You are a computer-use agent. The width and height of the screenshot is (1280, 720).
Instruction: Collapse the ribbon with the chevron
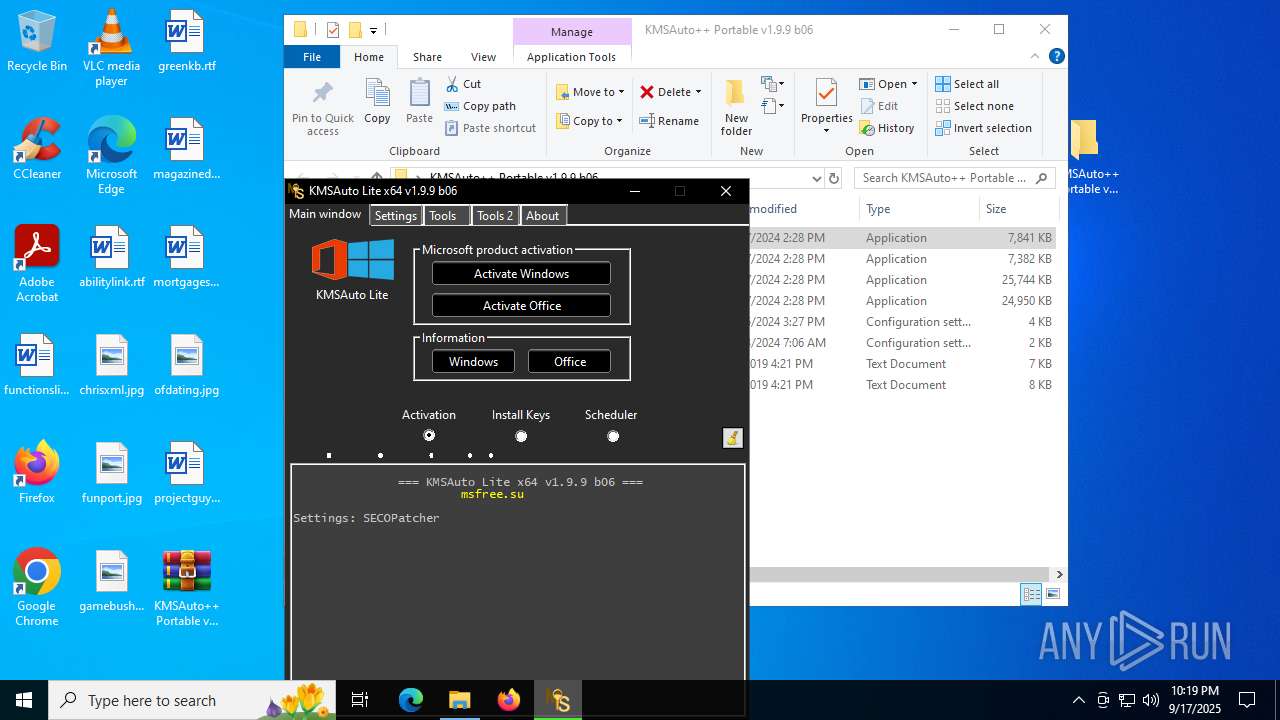[x=1036, y=57]
